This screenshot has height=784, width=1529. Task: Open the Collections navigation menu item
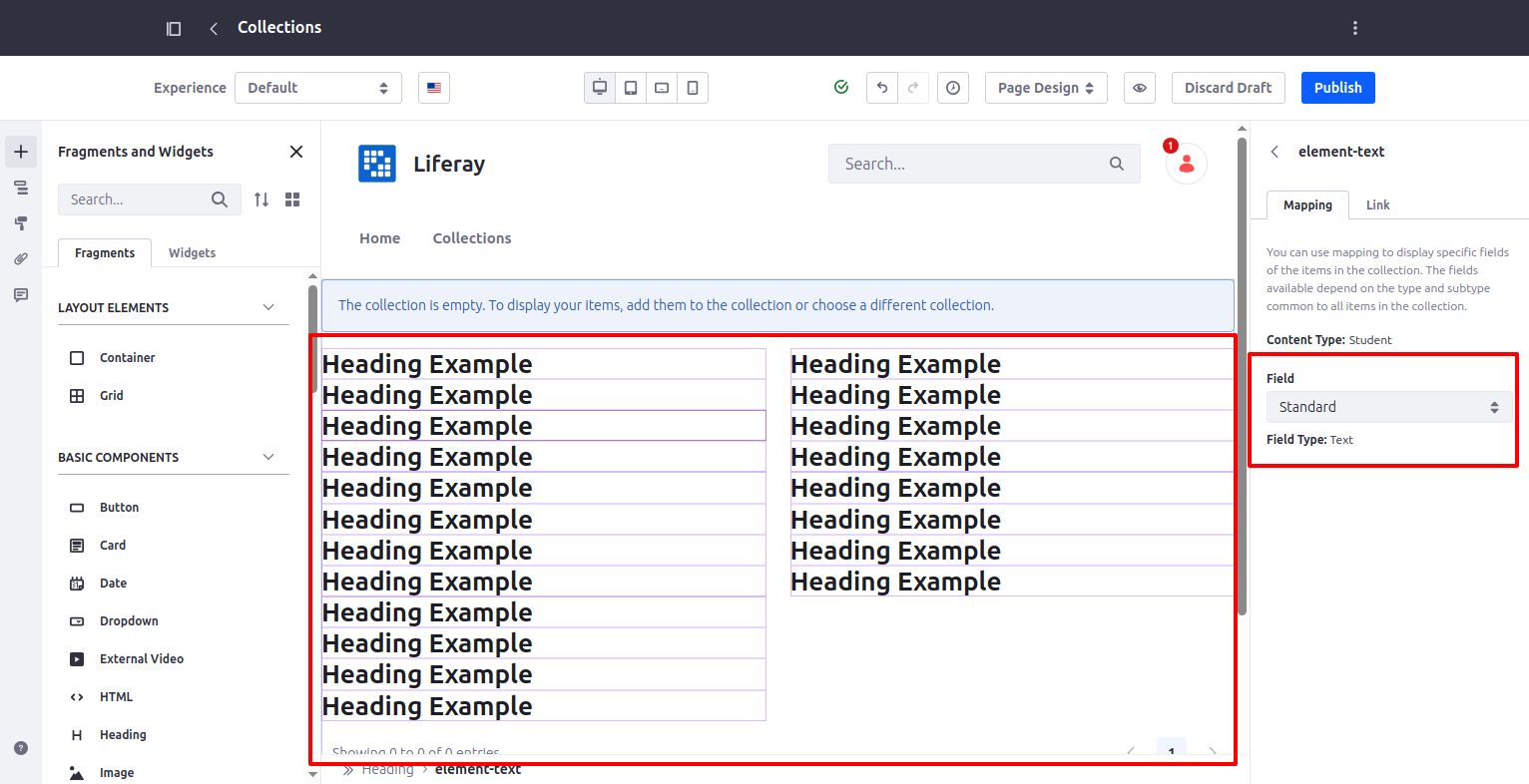[x=472, y=238]
